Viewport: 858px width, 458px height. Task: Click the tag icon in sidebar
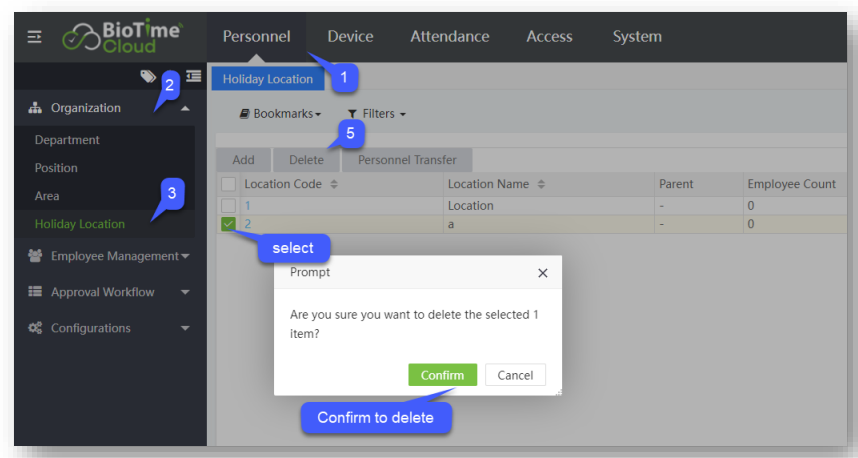click(x=148, y=75)
